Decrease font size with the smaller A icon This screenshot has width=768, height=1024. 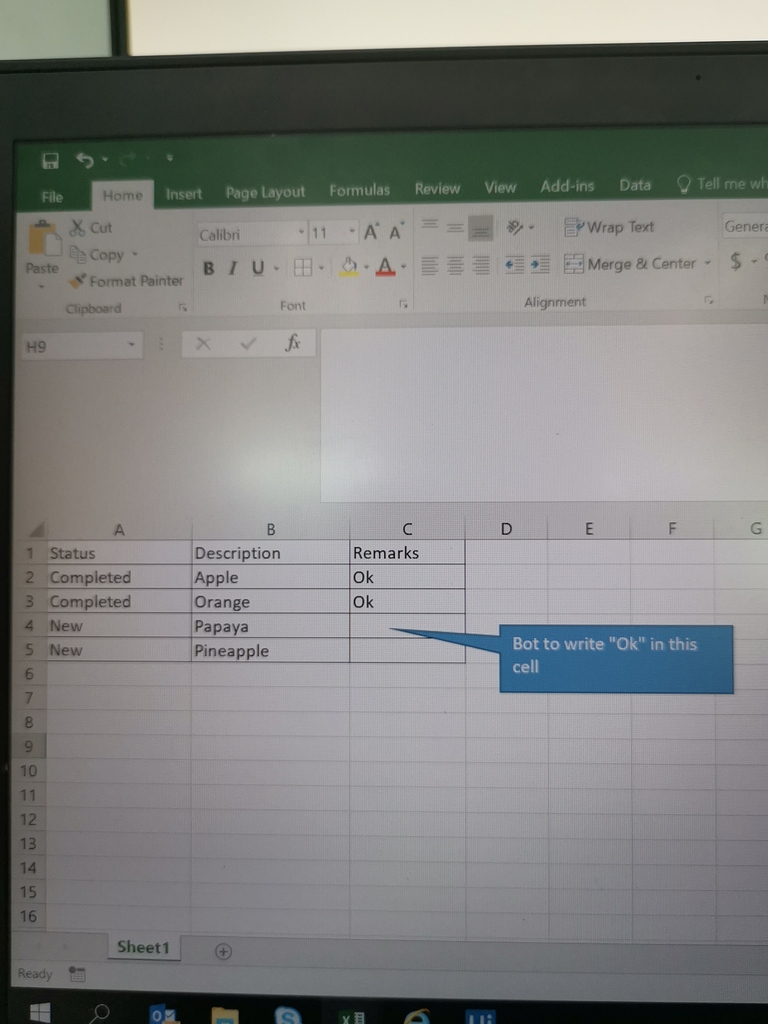(396, 231)
